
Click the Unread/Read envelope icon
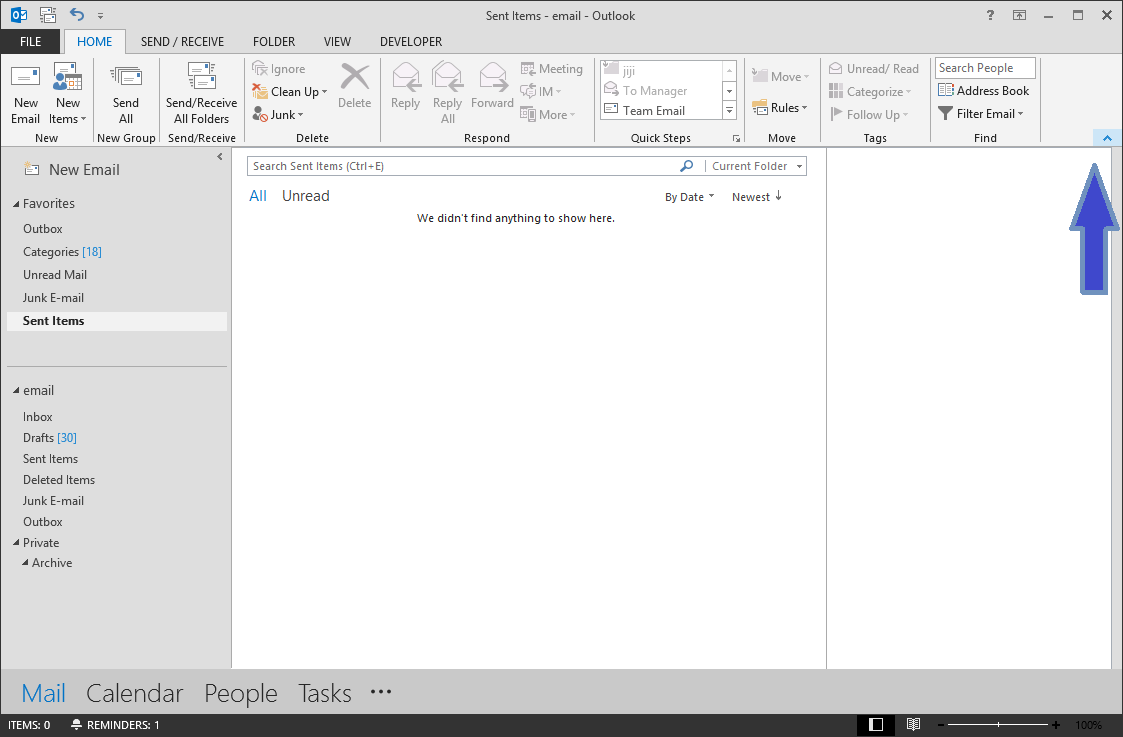point(835,69)
